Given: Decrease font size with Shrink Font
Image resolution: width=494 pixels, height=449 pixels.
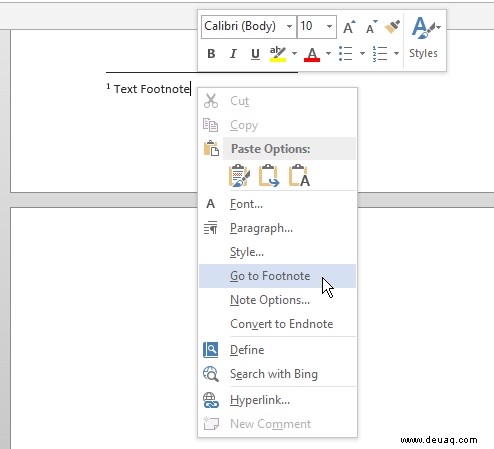Looking at the screenshot, I should click(x=371, y=27).
